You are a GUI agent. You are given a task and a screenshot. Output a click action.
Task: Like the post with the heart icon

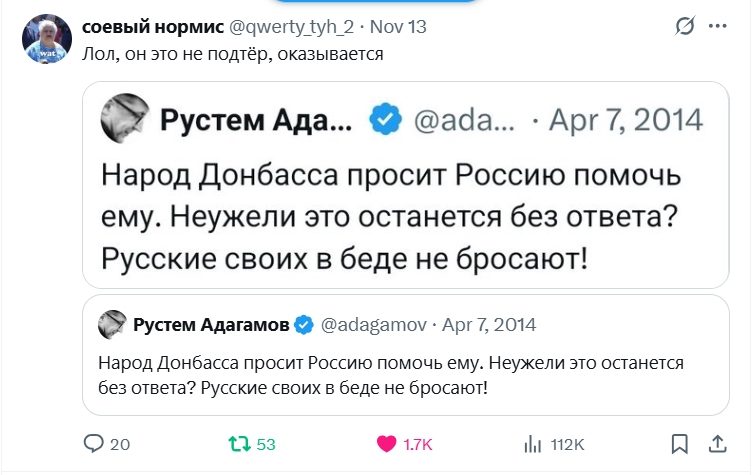pos(387,443)
